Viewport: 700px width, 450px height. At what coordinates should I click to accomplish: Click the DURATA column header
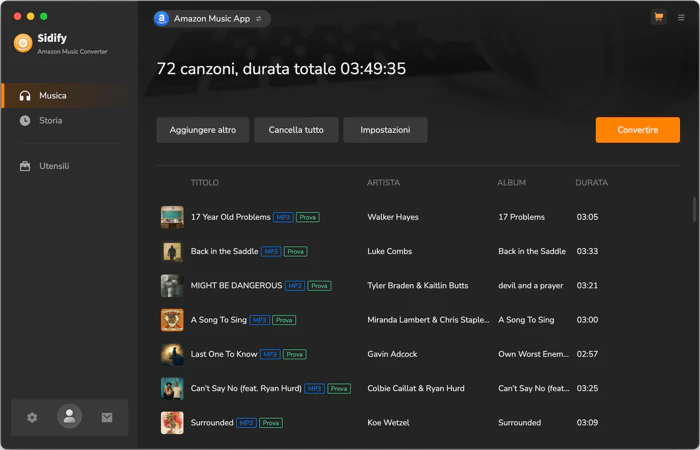tap(592, 183)
